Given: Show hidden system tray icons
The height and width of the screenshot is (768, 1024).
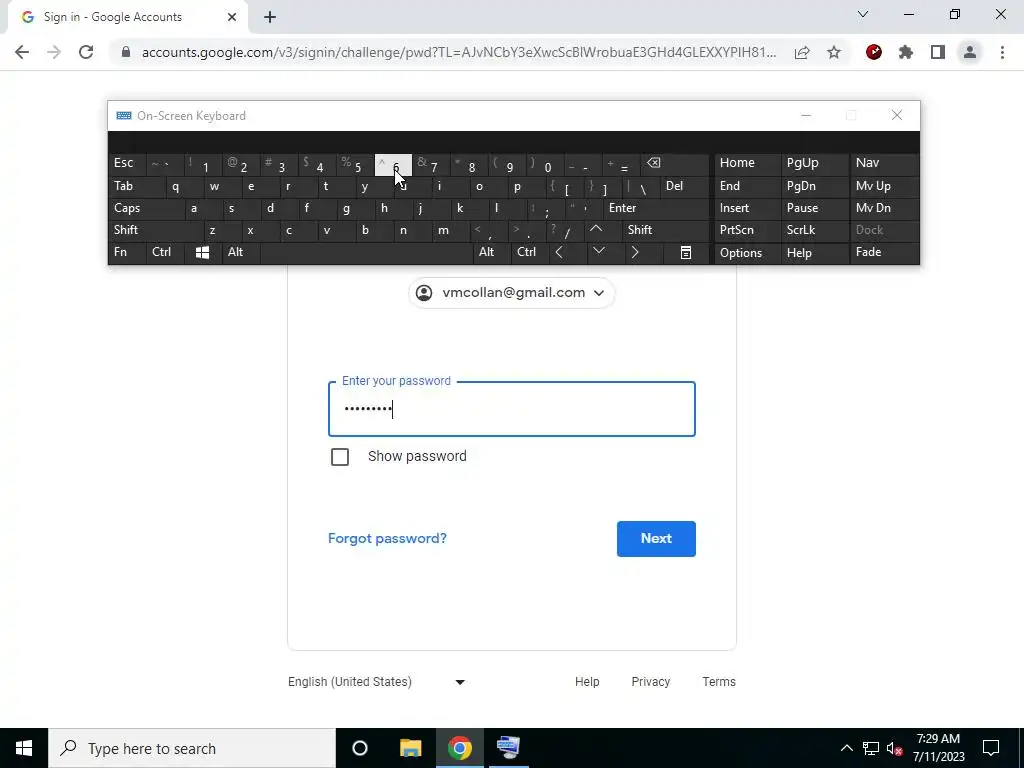Looking at the screenshot, I should pyautogui.click(x=846, y=748).
